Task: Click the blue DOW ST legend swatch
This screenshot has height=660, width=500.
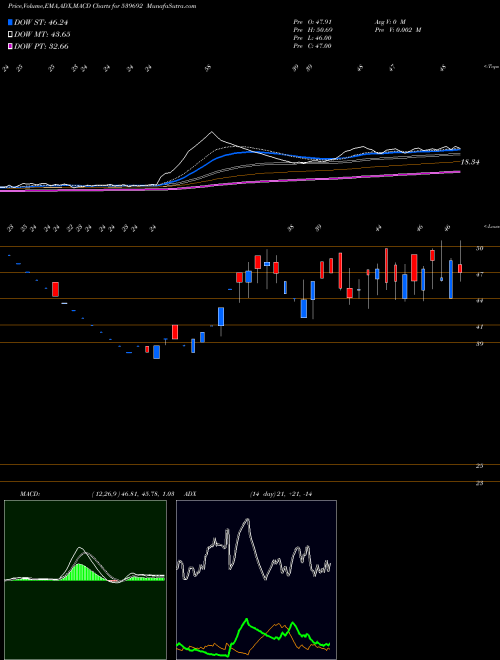Action: click(11, 22)
